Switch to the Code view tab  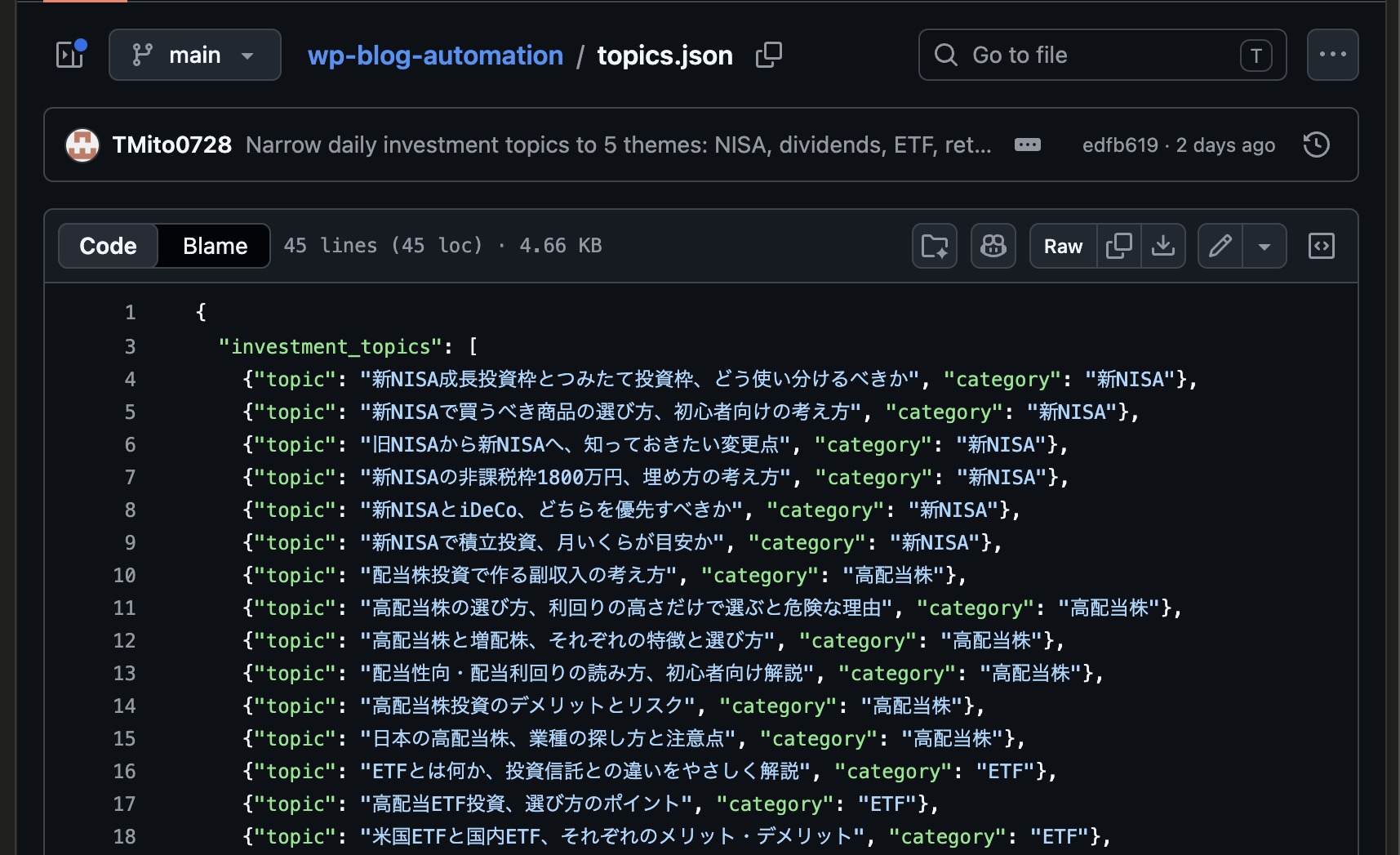(x=108, y=246)
